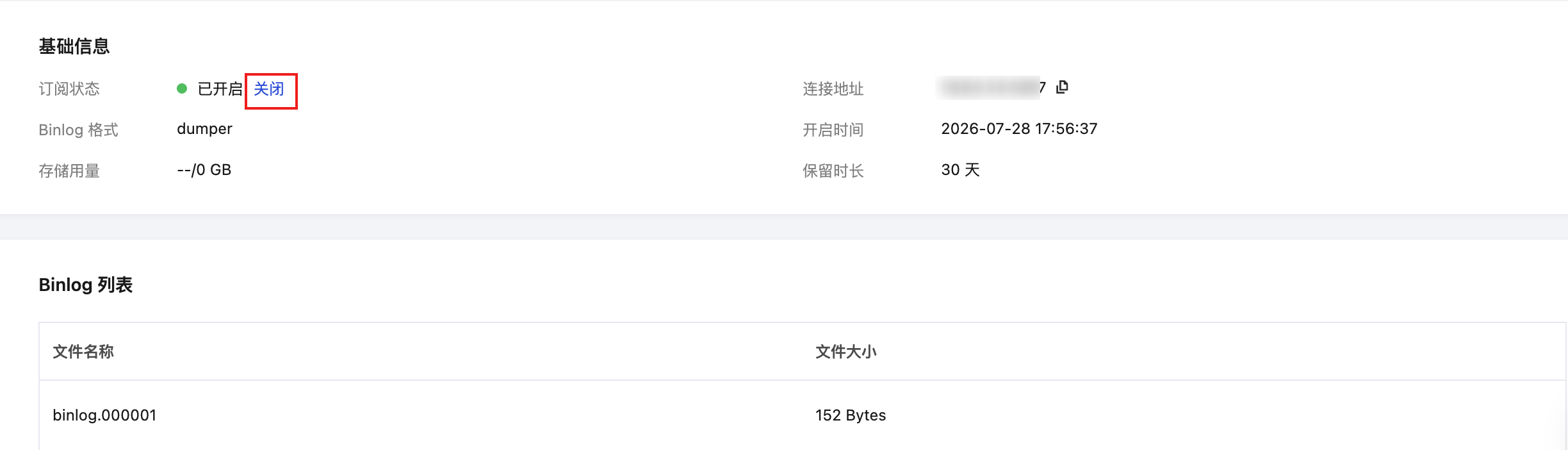Select the dumper Binlog format value
The width and height of the screenshot is (1568, 450).
[x=204, y=129]
